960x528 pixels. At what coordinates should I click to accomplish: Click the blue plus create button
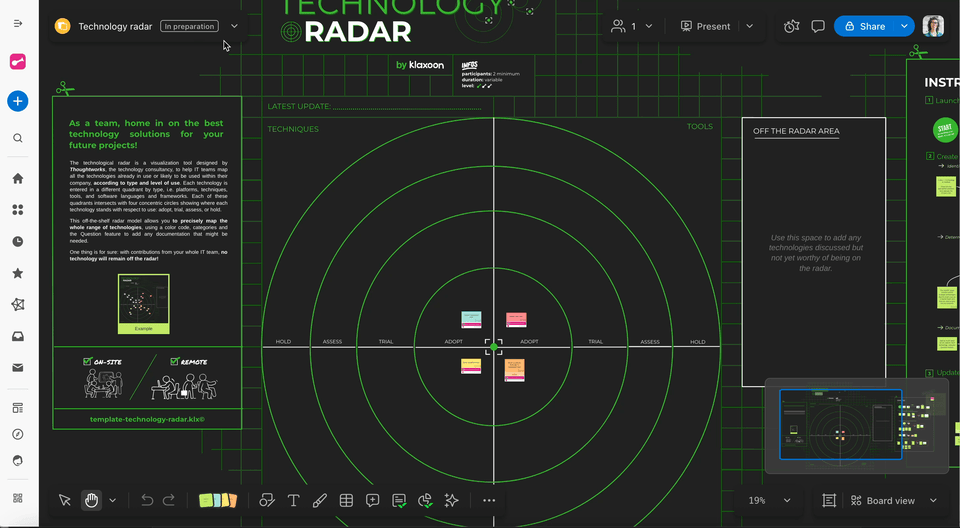(x=18, y=101)
